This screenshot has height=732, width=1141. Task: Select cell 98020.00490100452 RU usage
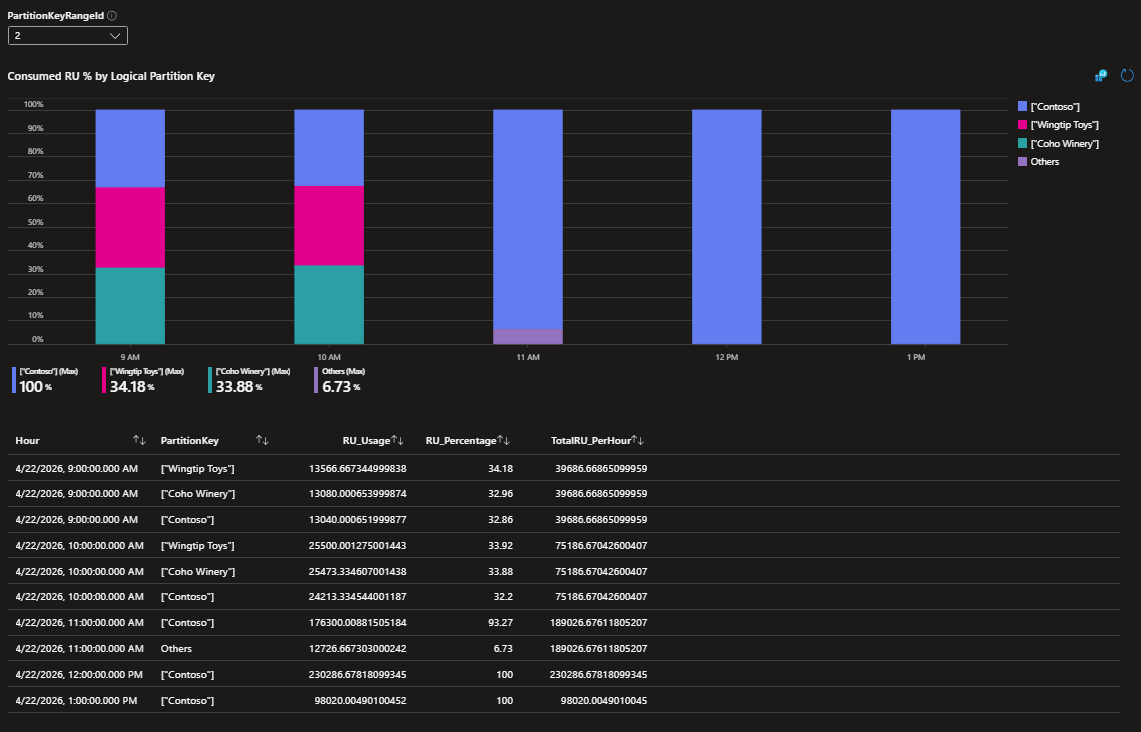[360, 701]
